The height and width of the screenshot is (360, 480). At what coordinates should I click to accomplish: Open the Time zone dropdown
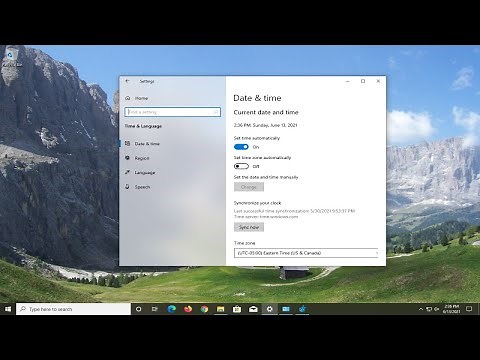tap(307, 253)
